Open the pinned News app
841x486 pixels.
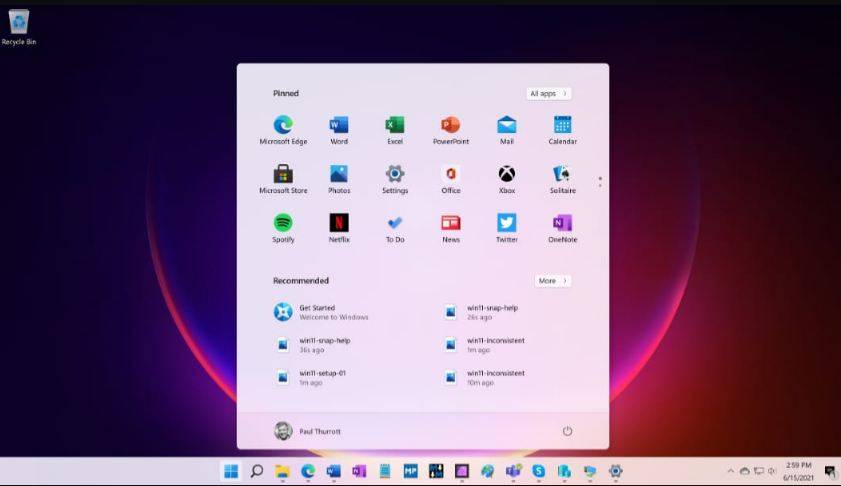point(451,228)
